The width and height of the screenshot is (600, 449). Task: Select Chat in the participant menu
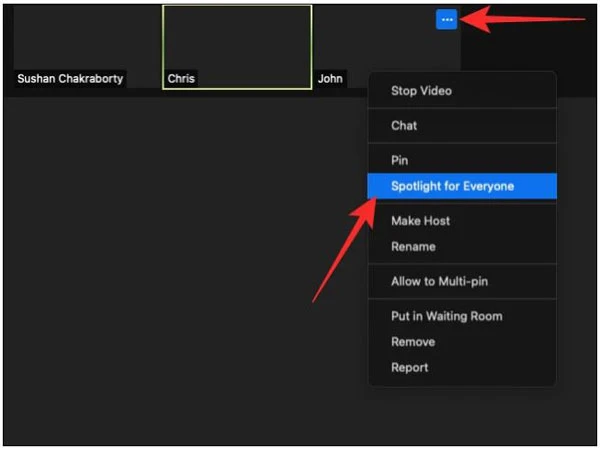[x=462, y=126]
